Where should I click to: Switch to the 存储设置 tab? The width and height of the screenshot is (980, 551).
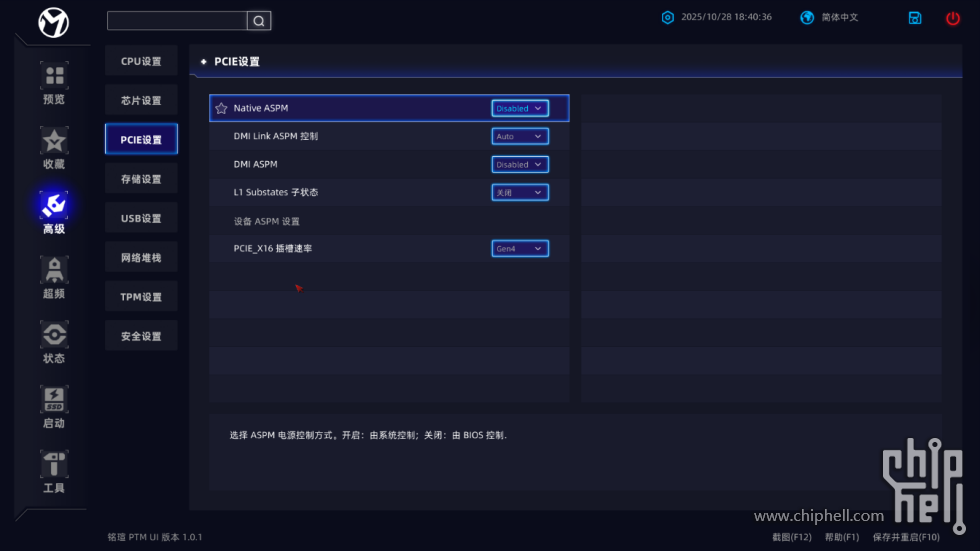click(141, 179)
